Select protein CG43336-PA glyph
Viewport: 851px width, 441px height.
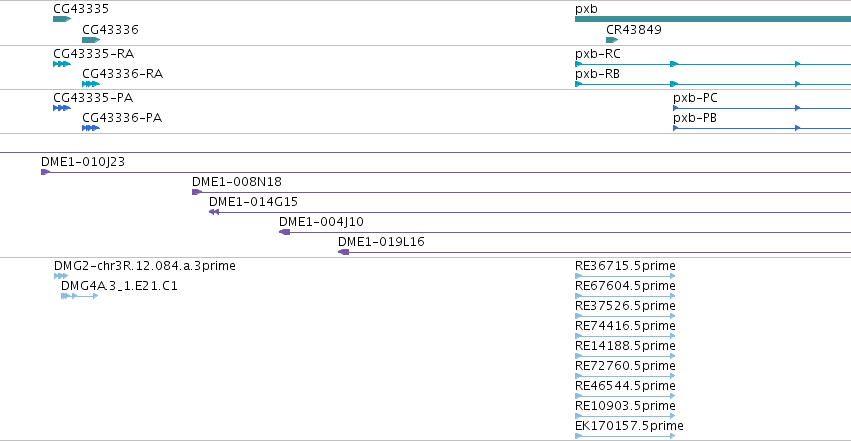pos(91,128)
